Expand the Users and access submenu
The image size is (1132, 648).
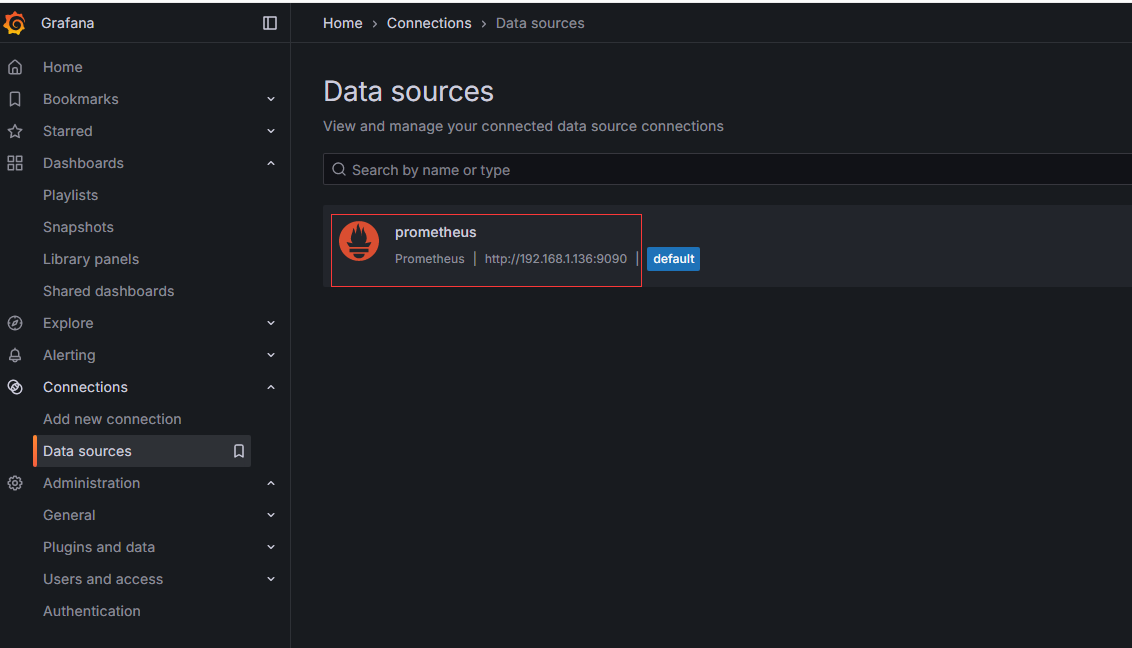[271, 579]
